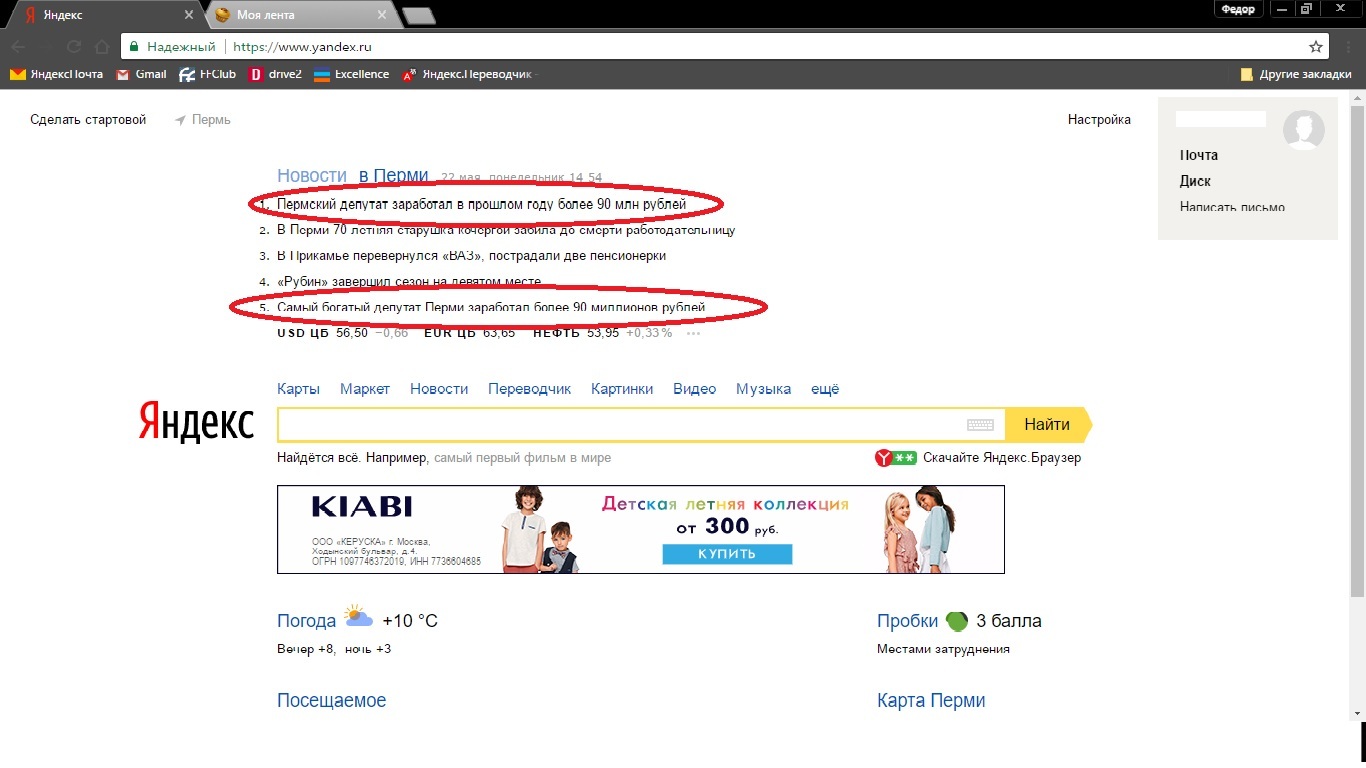Click the Yandex Browser logo icon

[x=884, y=458]
